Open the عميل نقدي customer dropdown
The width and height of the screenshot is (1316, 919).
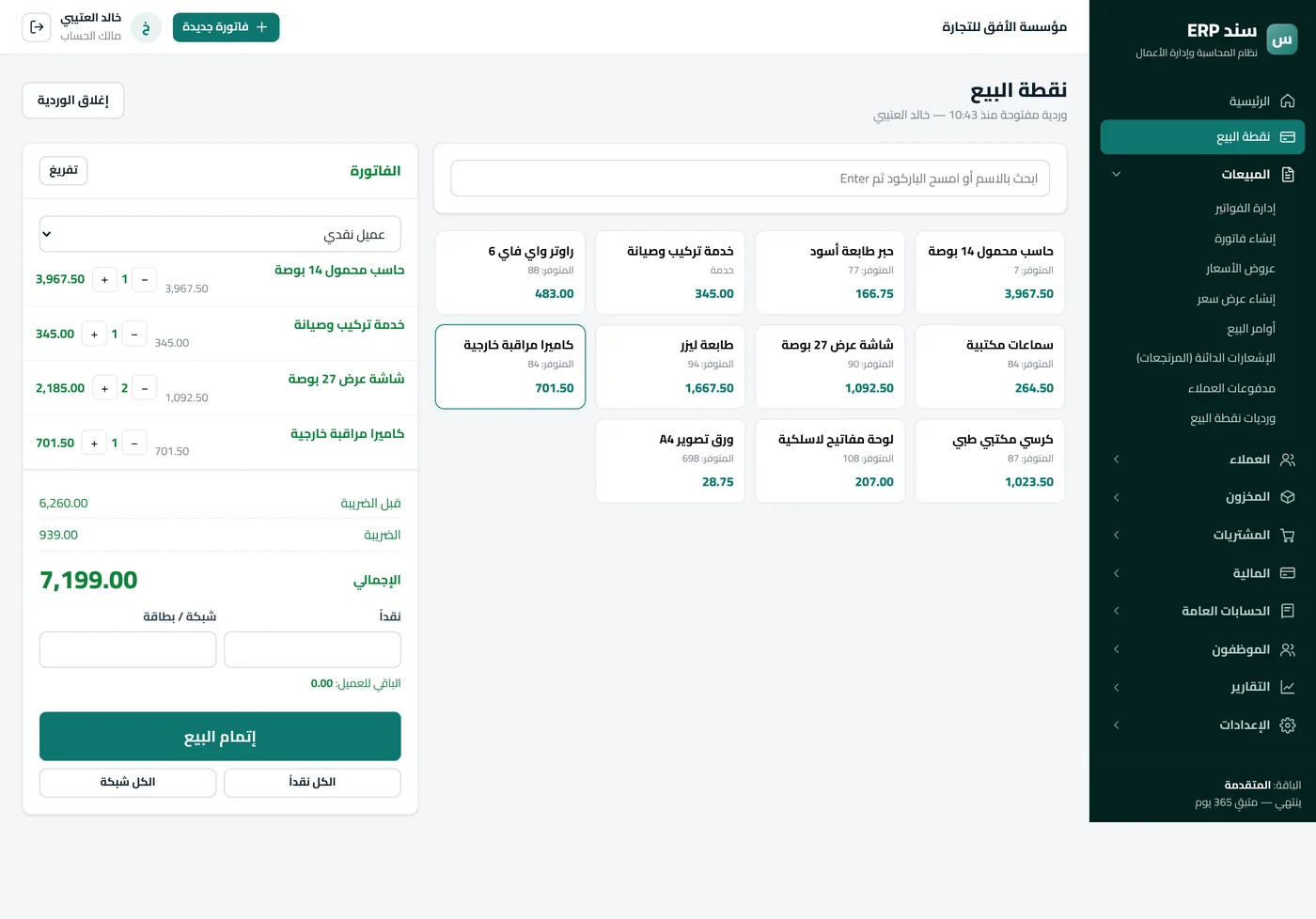tap(220, 234)
